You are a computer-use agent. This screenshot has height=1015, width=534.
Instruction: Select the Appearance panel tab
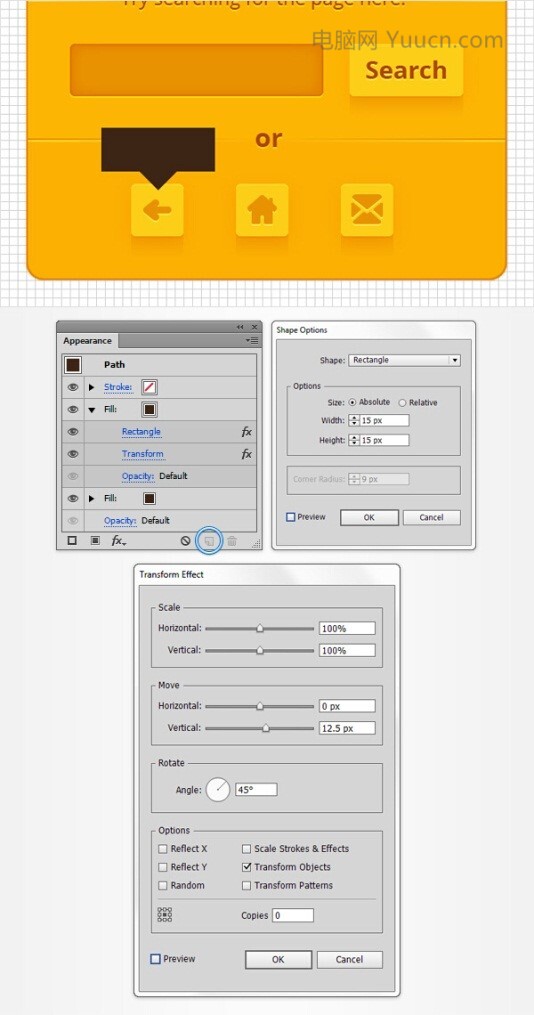click(87, 341)
